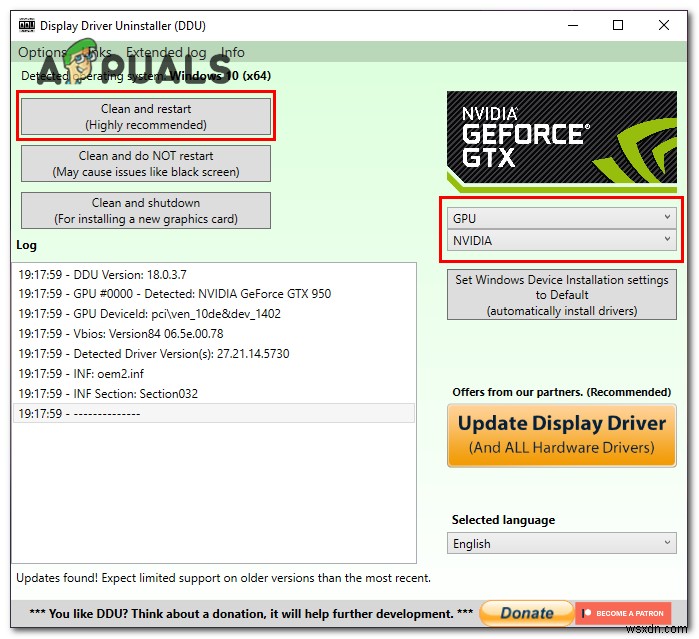This screenshot has width=699, height=639.
Task: Select the GPU #0000 Detected log line
Action: click(x=214, y=294)
